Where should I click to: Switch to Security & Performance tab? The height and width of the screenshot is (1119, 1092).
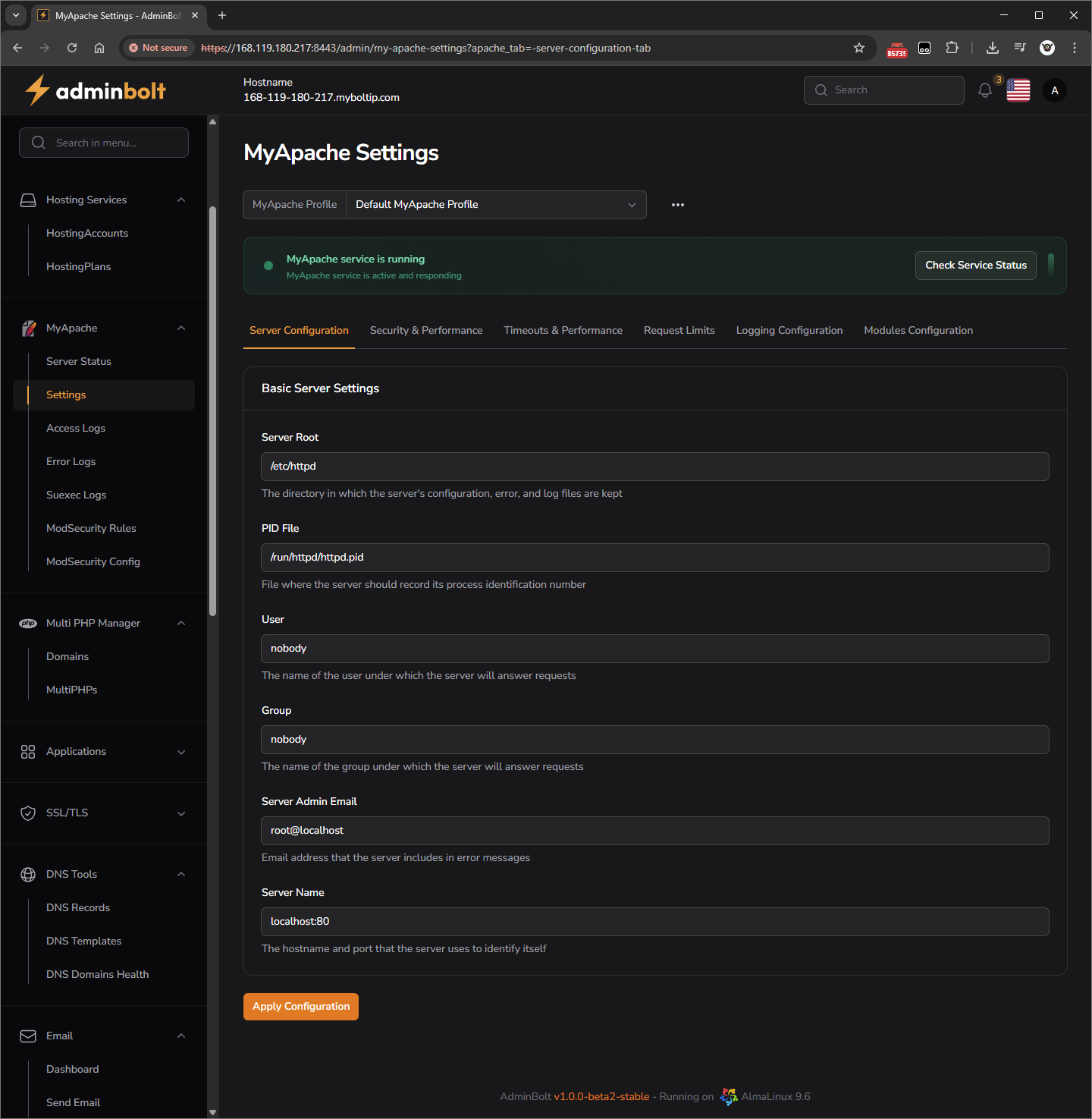tap(425, 330)
